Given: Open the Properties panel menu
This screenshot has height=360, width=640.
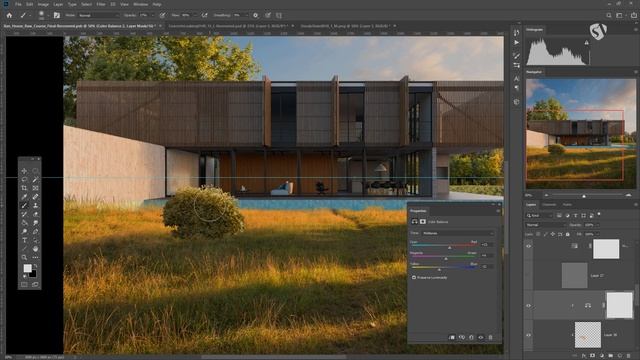Looking at the screenshot, I should (x=498, y=211).
